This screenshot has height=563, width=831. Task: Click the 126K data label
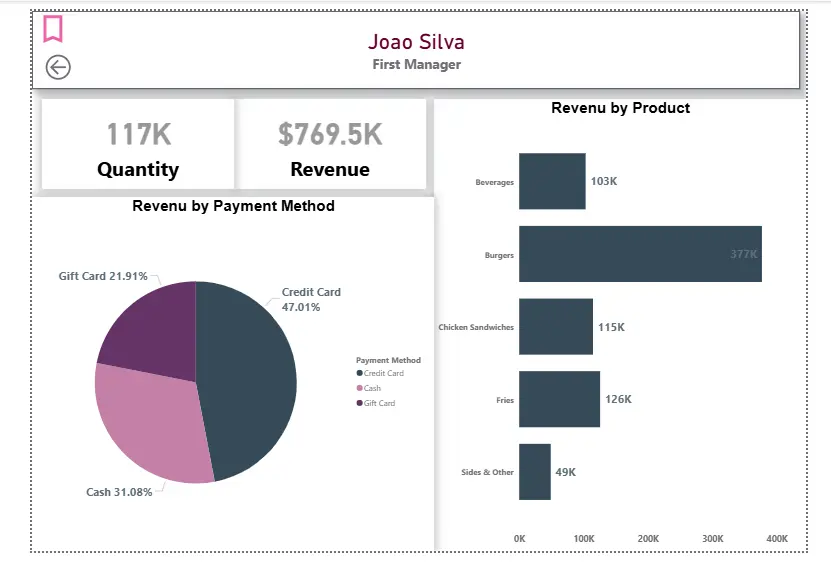click(x=618, y=399)
